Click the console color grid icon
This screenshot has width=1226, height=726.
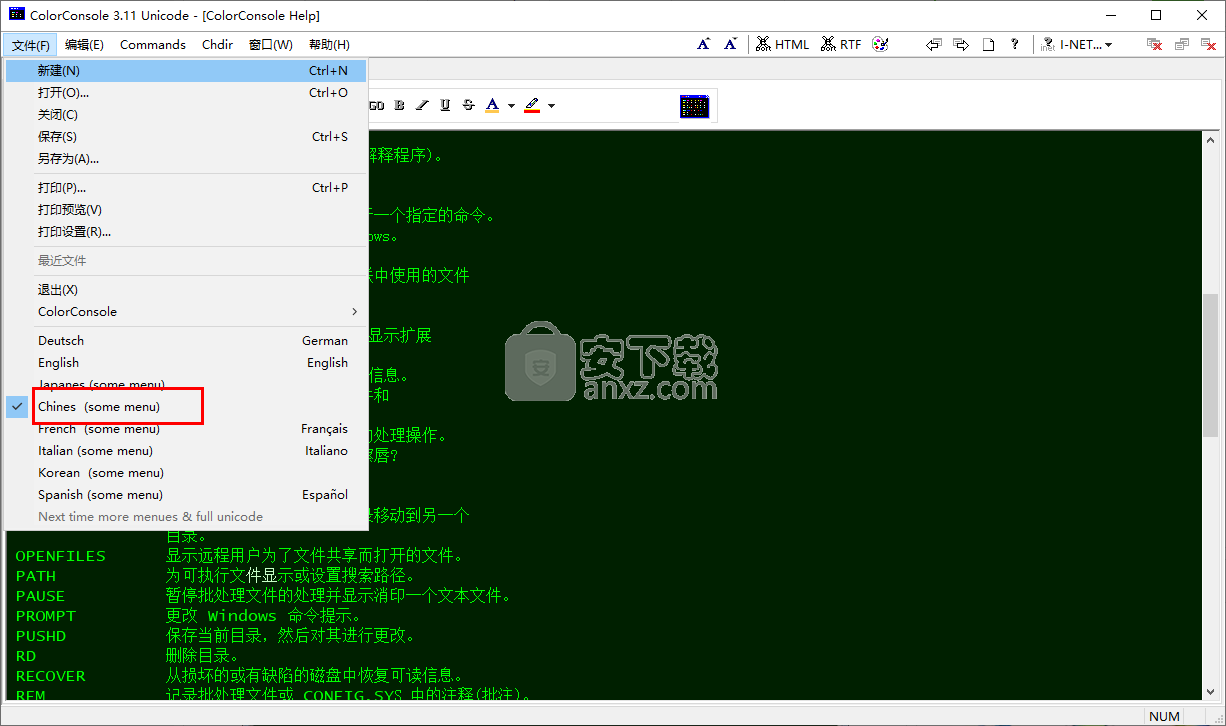point(694,106)
